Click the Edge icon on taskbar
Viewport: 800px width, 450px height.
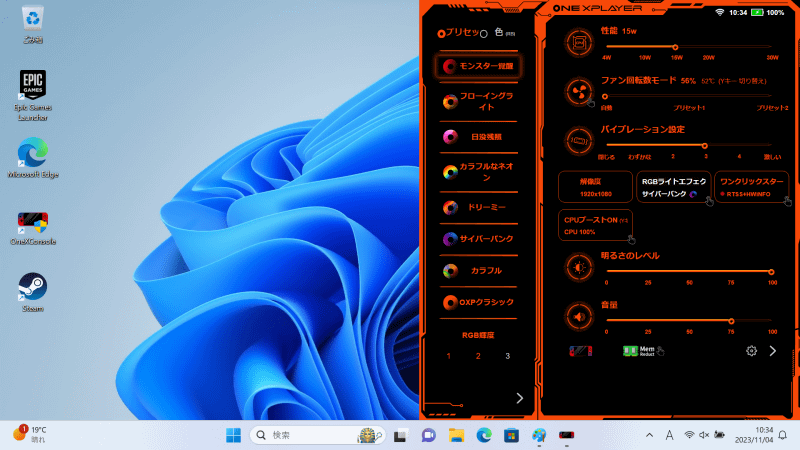pyautogui.click(x=484, y=435)
